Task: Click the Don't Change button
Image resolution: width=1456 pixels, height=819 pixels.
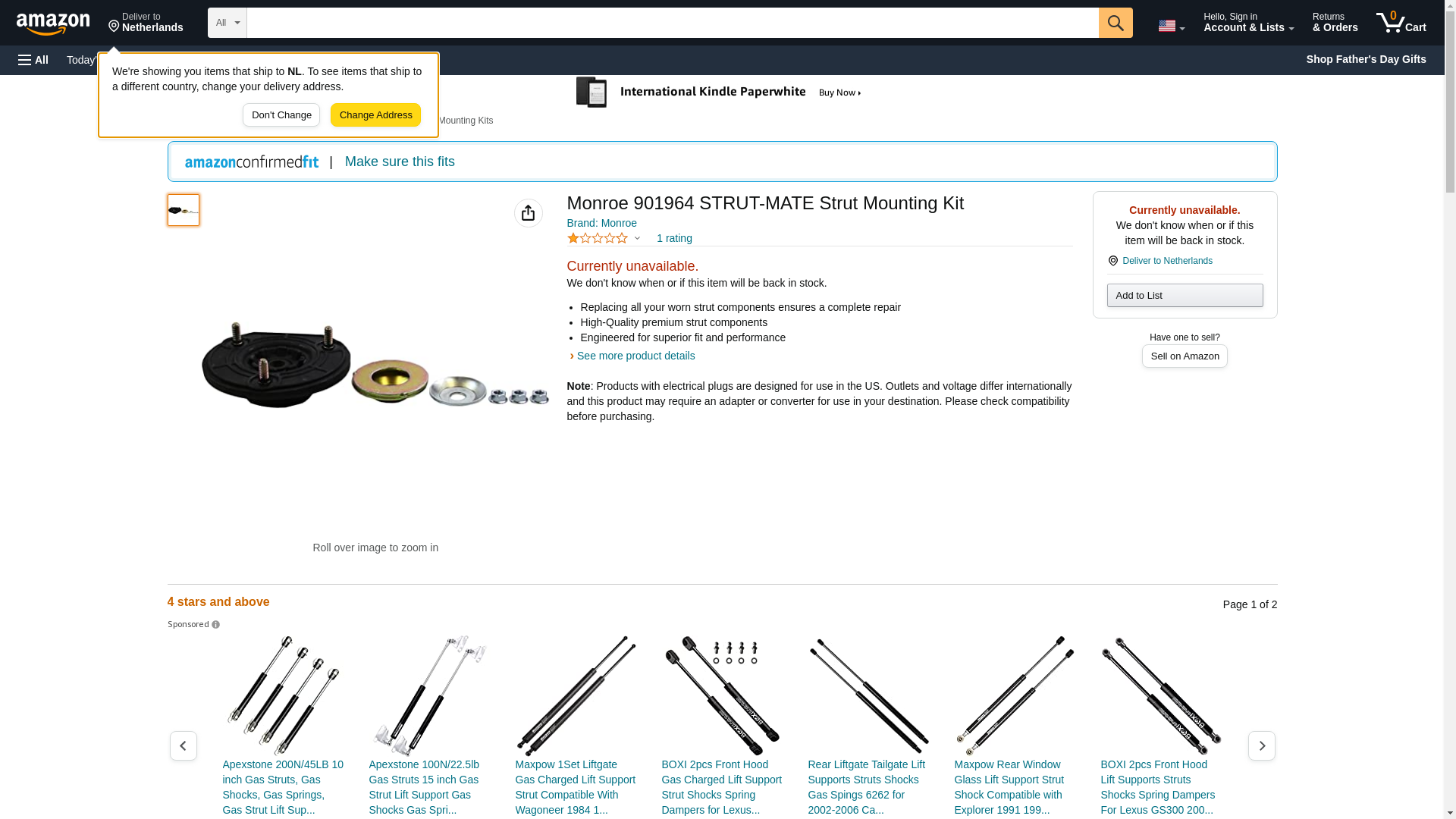Action: 281,115
